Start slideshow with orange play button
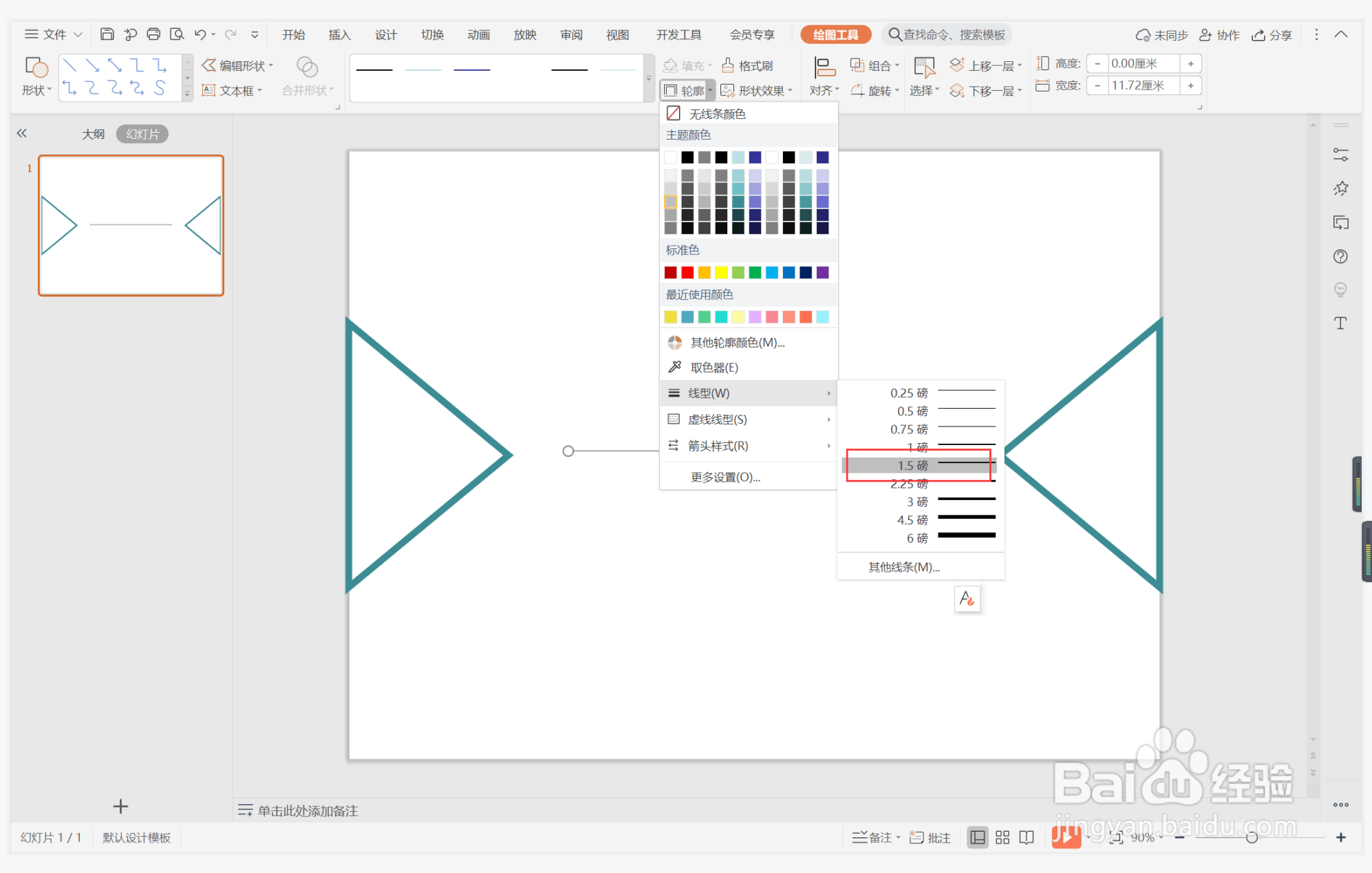1372x873 pixels. [1065, 837]
